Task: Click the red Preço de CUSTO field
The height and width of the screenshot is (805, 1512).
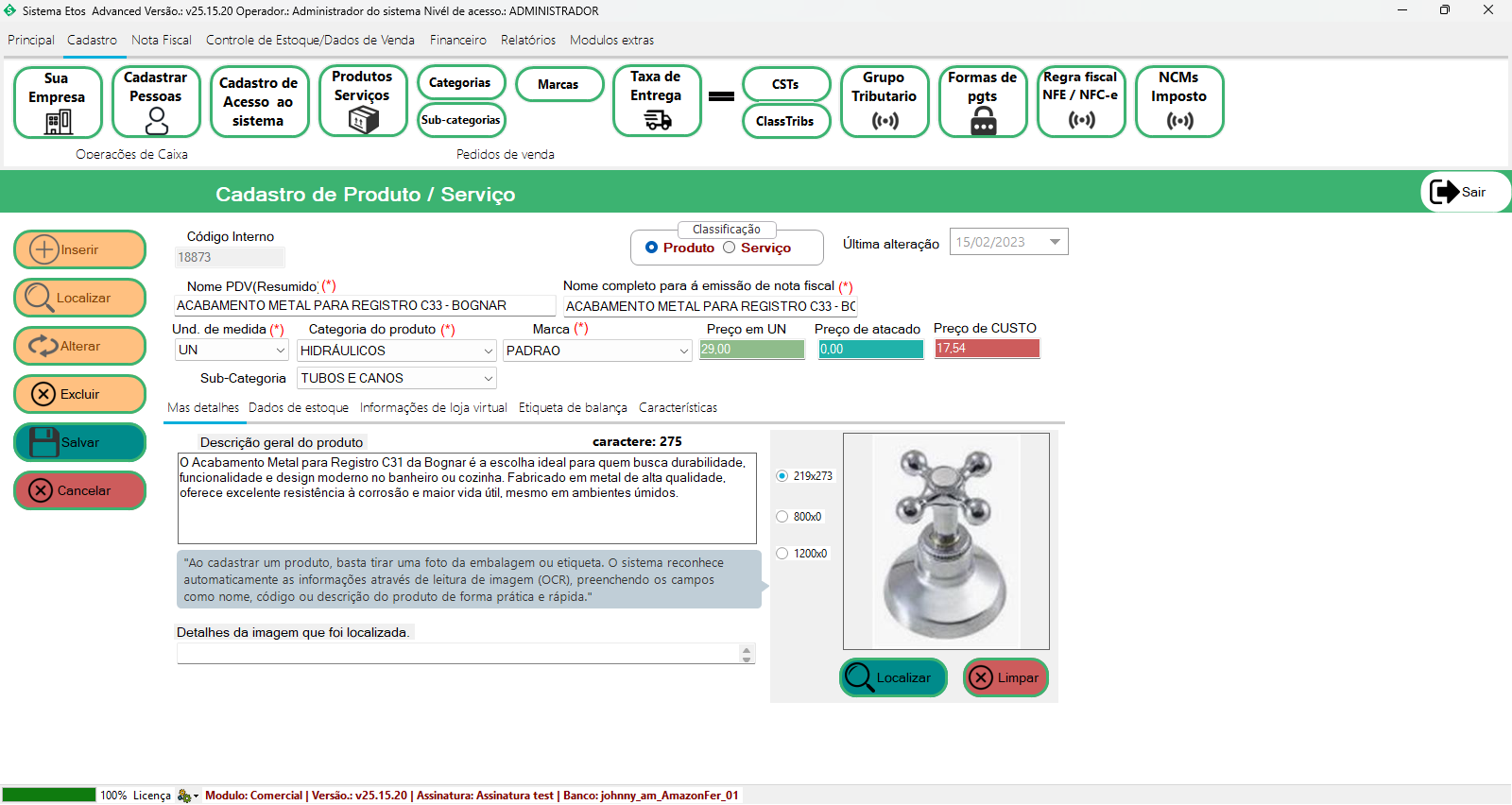Action: pos(987,349)
